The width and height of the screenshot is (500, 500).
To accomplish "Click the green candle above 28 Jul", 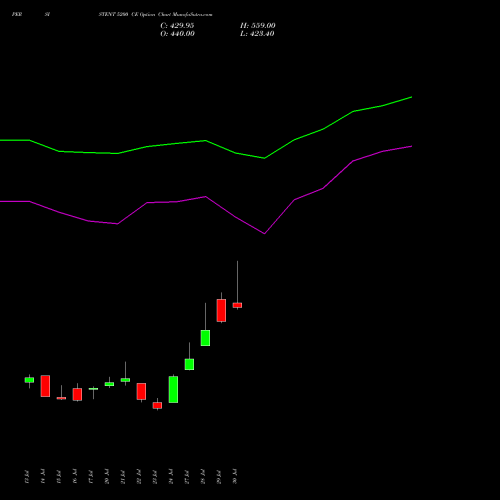I will [x=205, y=338].
